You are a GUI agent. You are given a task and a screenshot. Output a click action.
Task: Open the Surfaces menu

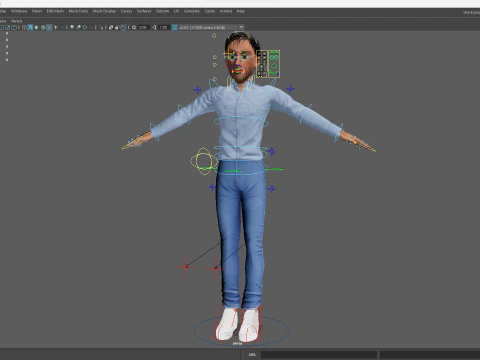(144, 11)
